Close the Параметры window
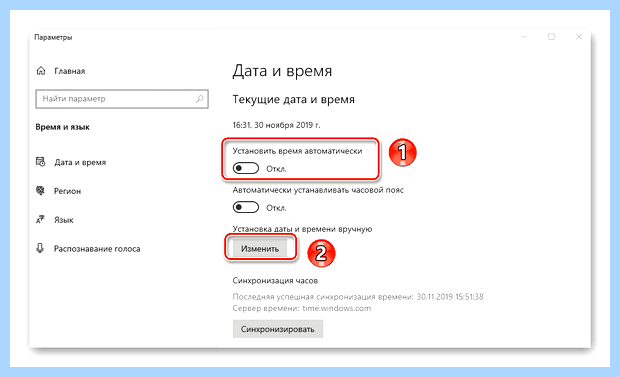 [579, 37]
